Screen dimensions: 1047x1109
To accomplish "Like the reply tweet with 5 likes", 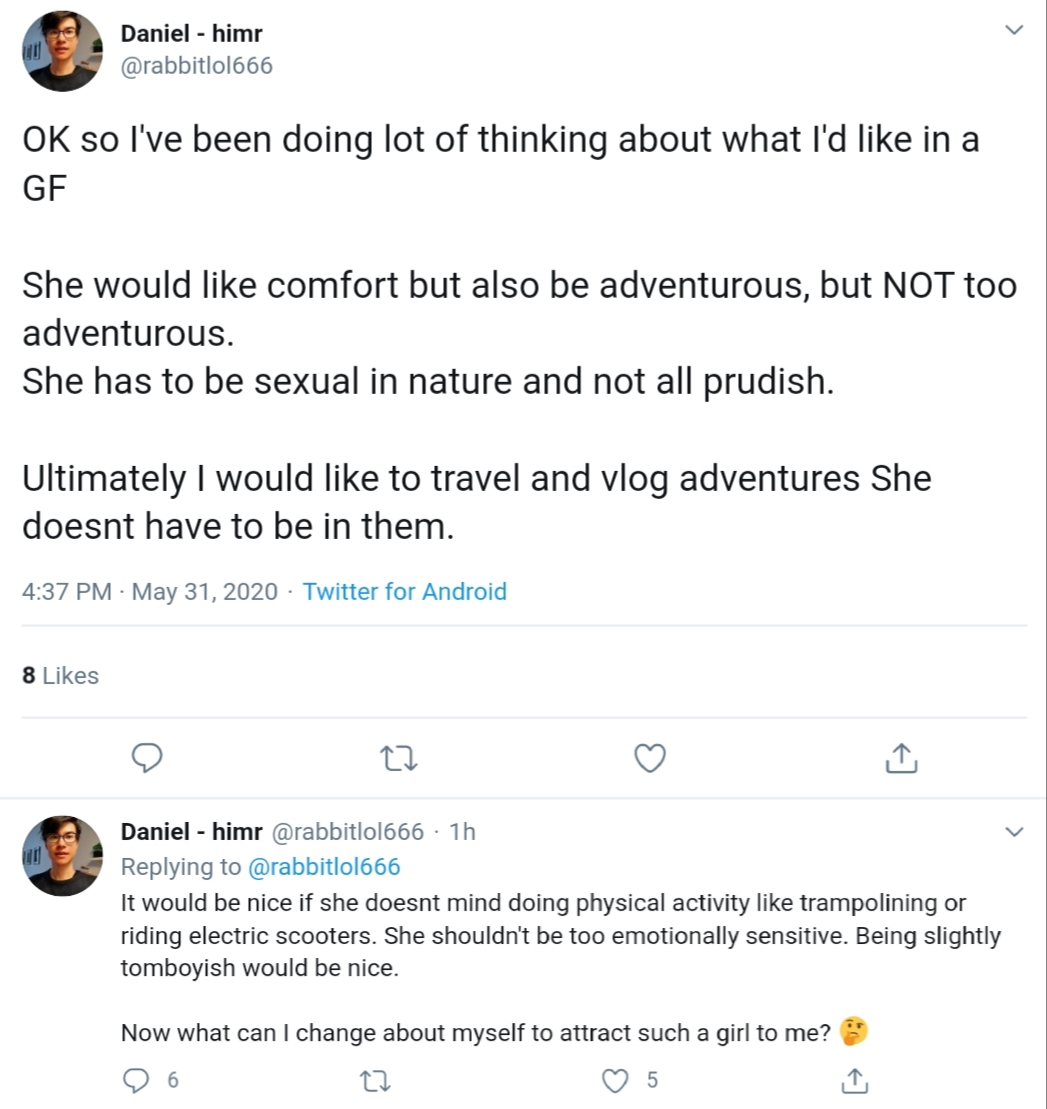I will point(618,1080).
